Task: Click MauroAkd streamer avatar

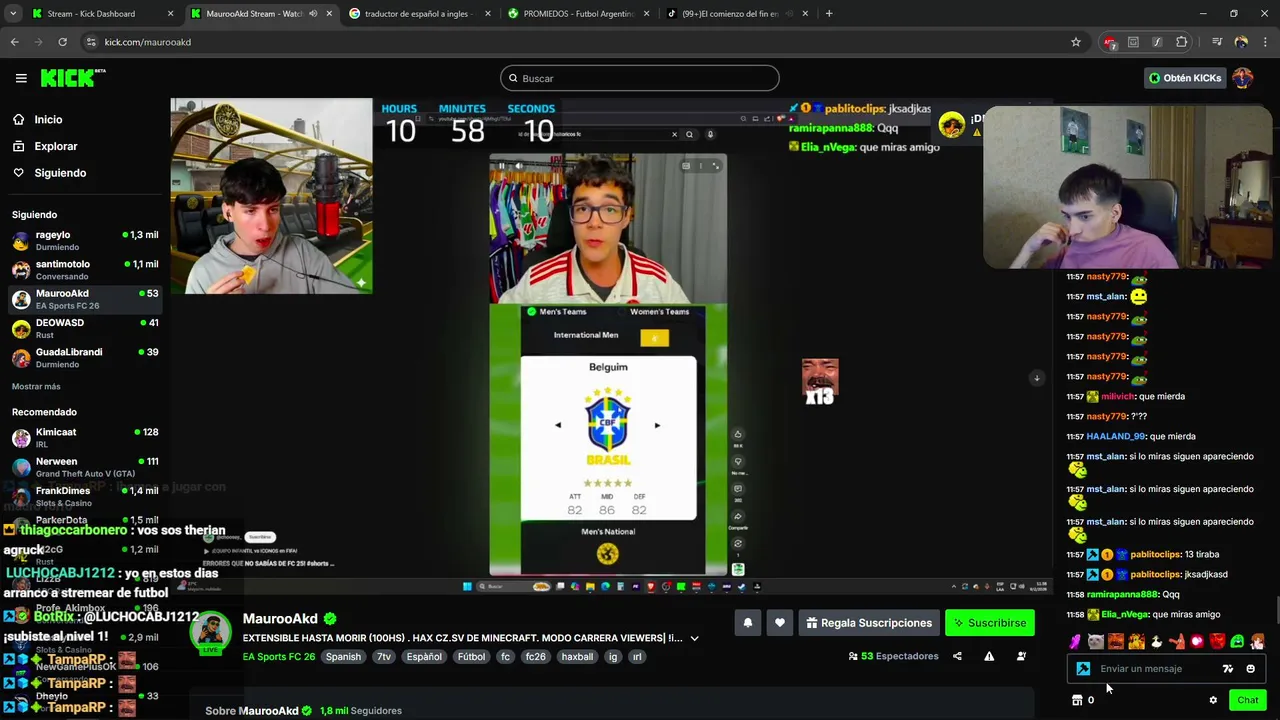Action: (x=210, y=633)
